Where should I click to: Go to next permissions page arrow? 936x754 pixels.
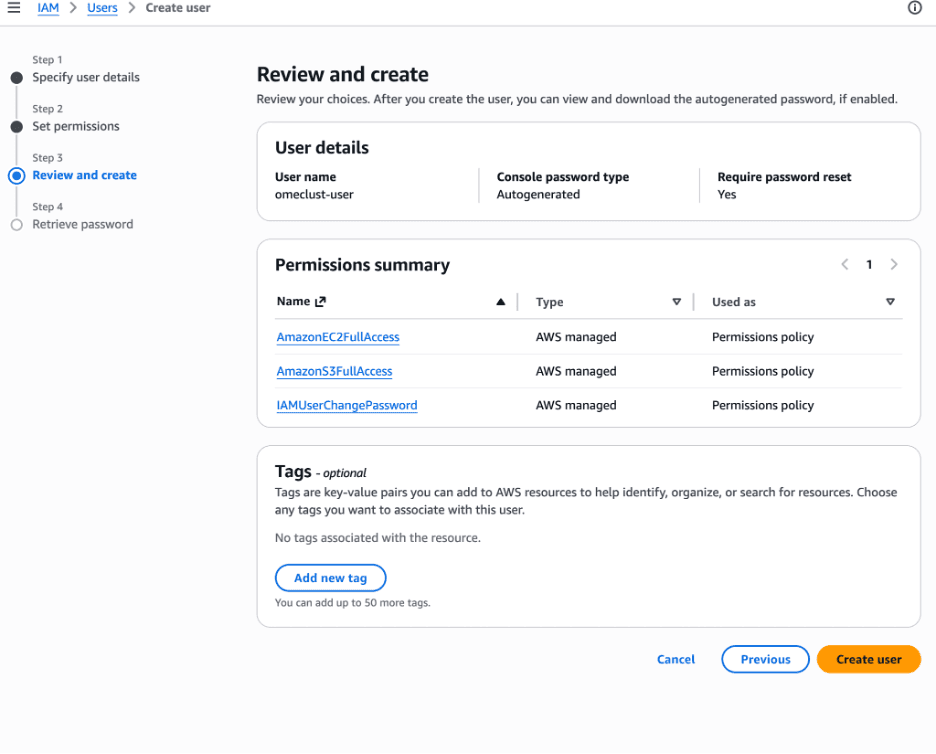pos(894,265)
